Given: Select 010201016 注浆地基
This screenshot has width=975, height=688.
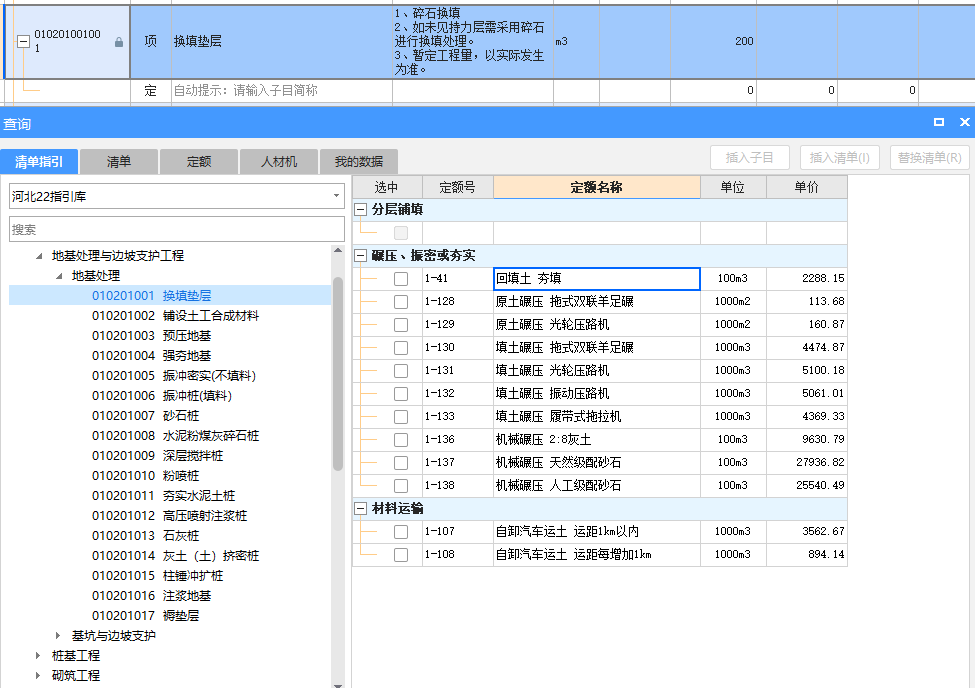Looking at the screenshot, I should 152,595.
